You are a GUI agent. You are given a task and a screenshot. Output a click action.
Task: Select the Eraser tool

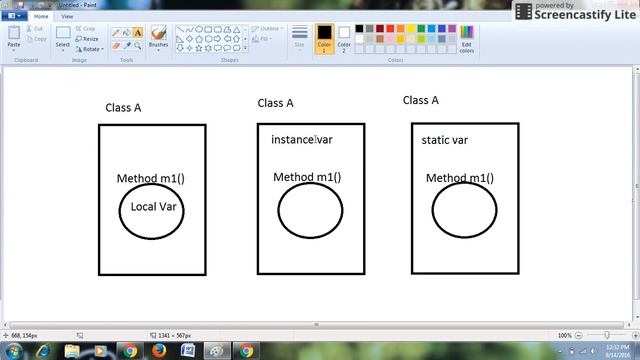[116, 46]
